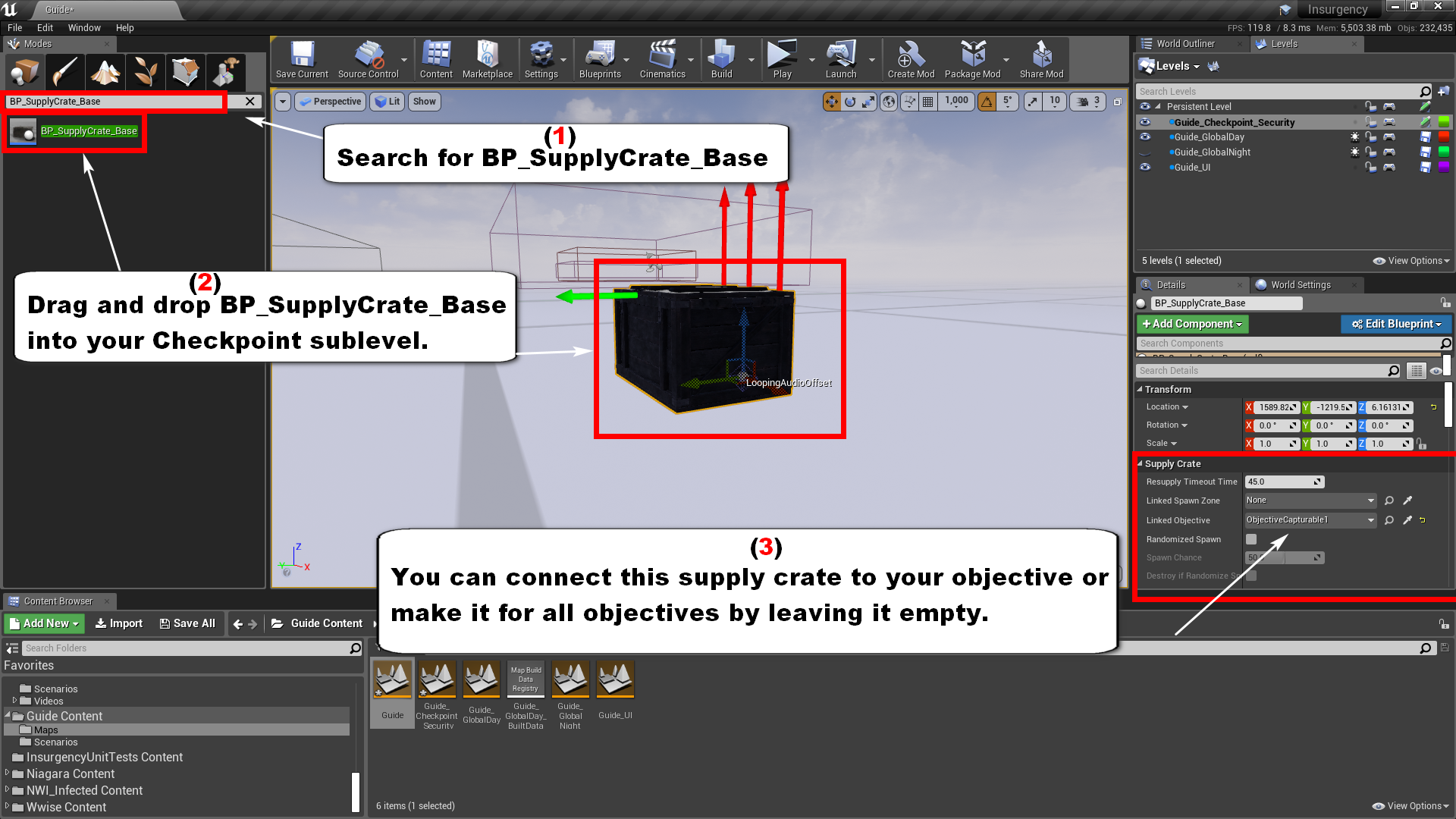Open viewport options dropdown arrow

(283, 102)
